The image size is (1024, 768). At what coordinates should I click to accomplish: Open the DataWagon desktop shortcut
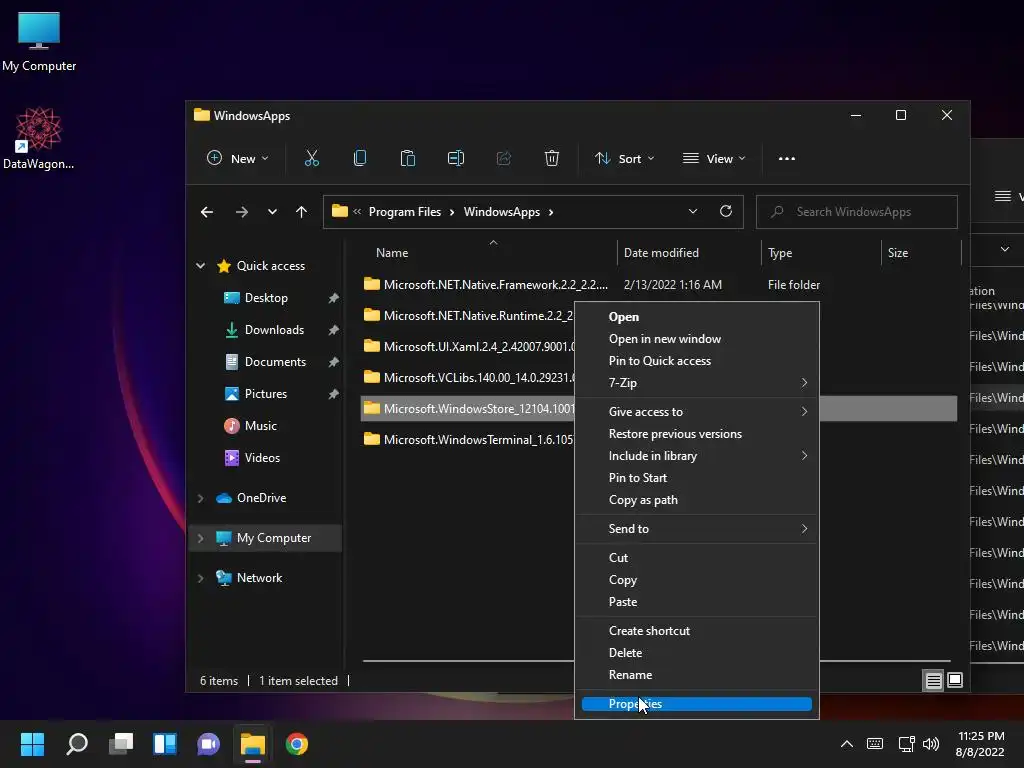(39, 138)
